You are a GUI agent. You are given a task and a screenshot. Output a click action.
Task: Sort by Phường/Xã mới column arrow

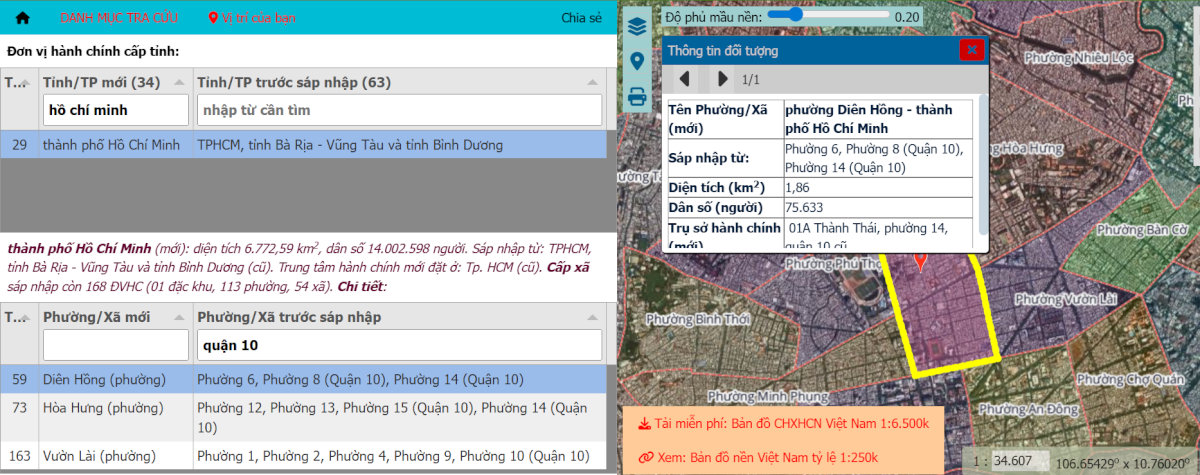[x=179, y=317]
